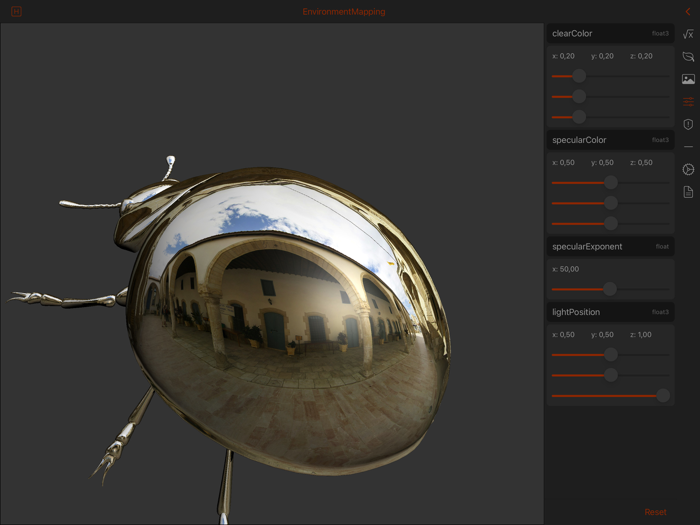Open the image textures panel
The image size is (700, 525).
coord(688,79)
